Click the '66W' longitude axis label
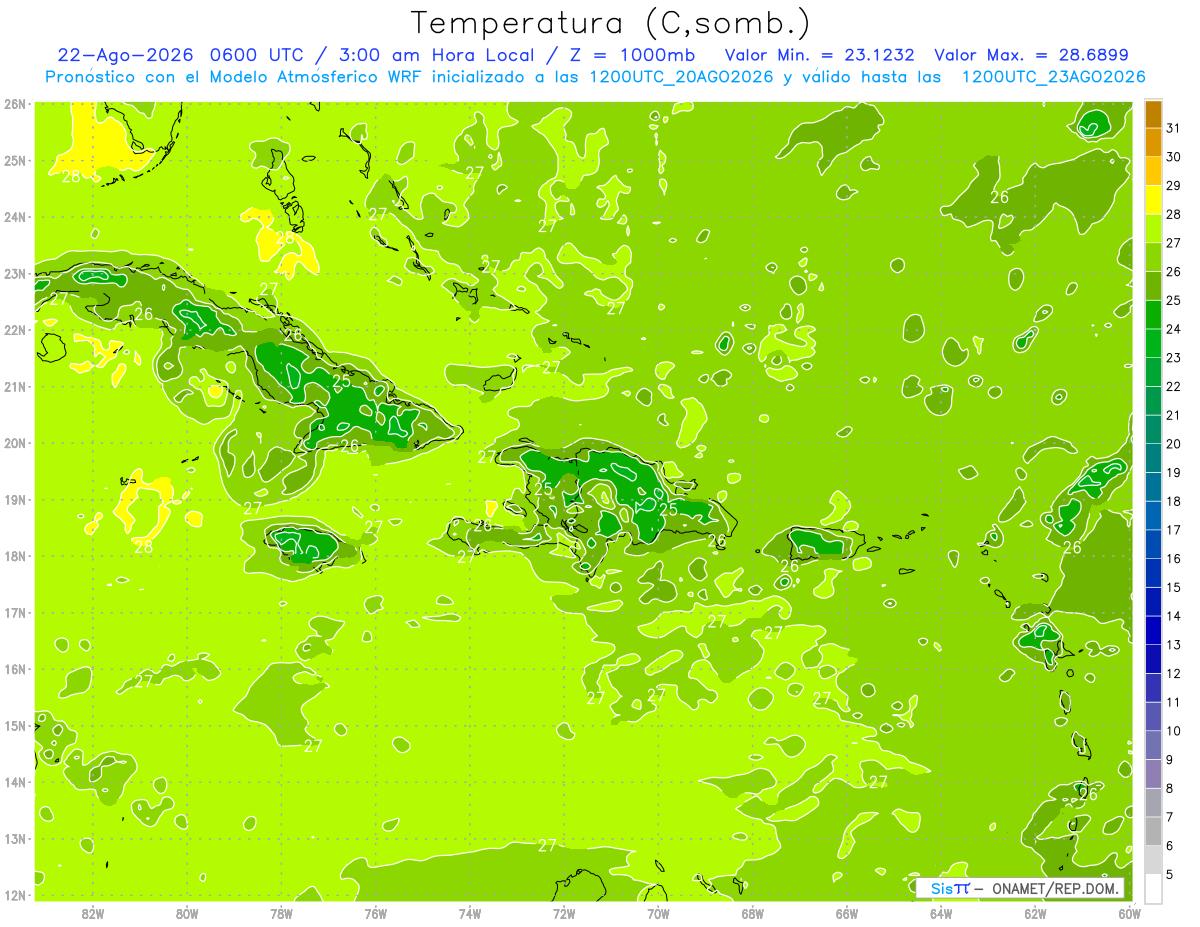 847,913
